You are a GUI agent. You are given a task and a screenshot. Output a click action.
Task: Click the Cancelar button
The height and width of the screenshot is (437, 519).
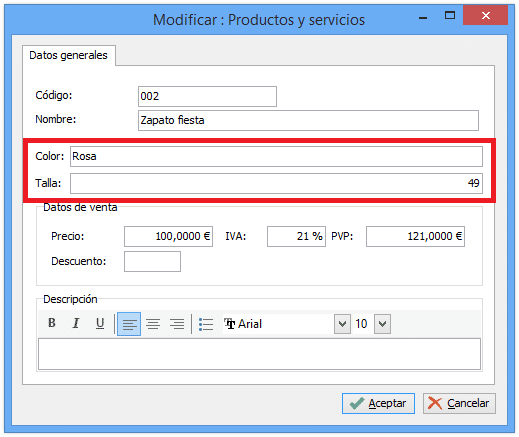click(459, 403)
